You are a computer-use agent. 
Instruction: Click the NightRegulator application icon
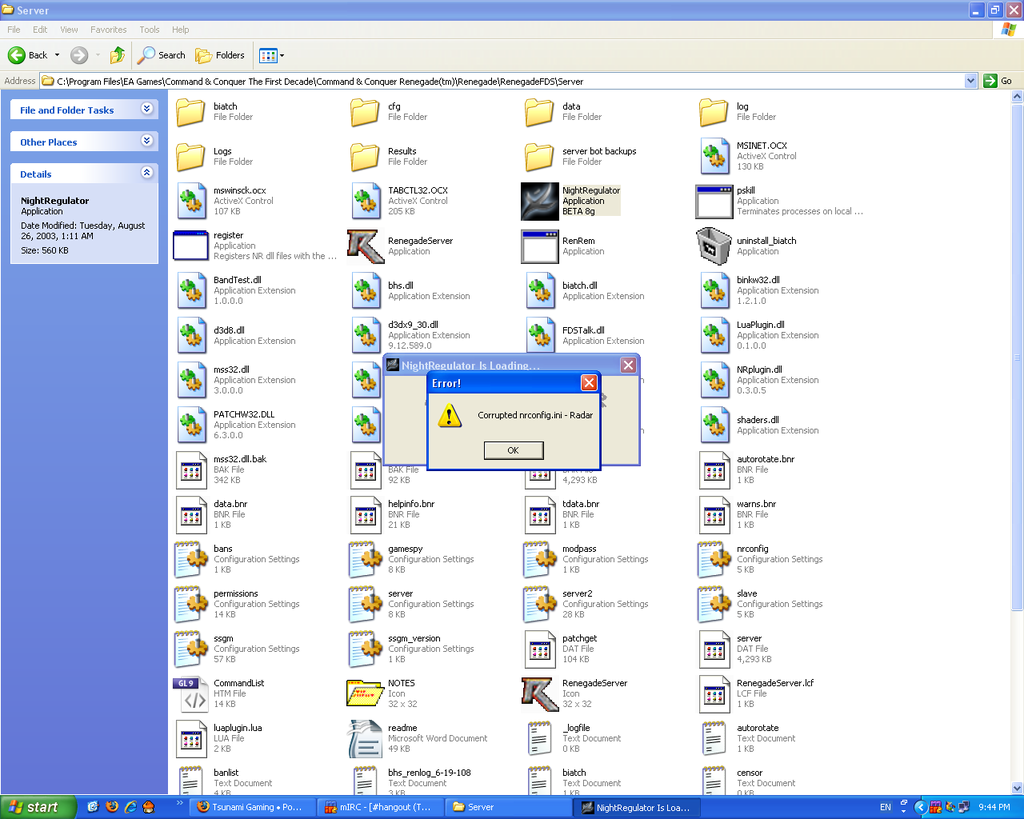(539, 201)
